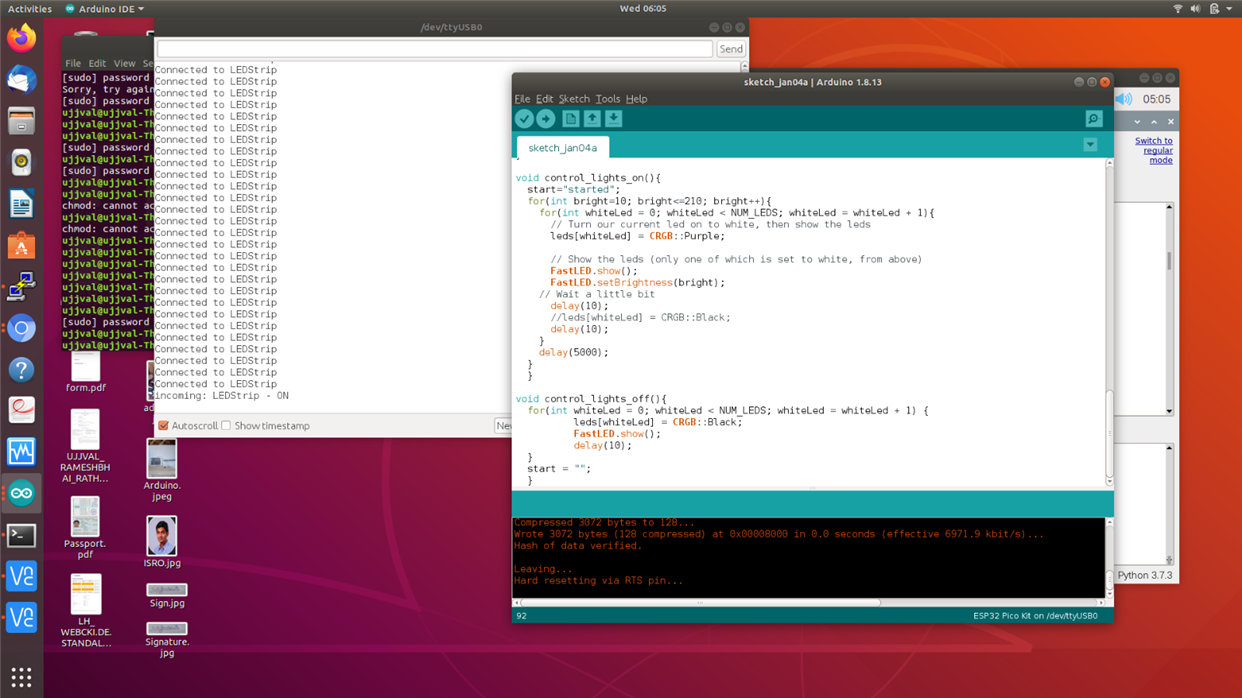Disable the Autoscroll checkbox
This screenshot has height=698, width=1242.
[x=164, y=426]
